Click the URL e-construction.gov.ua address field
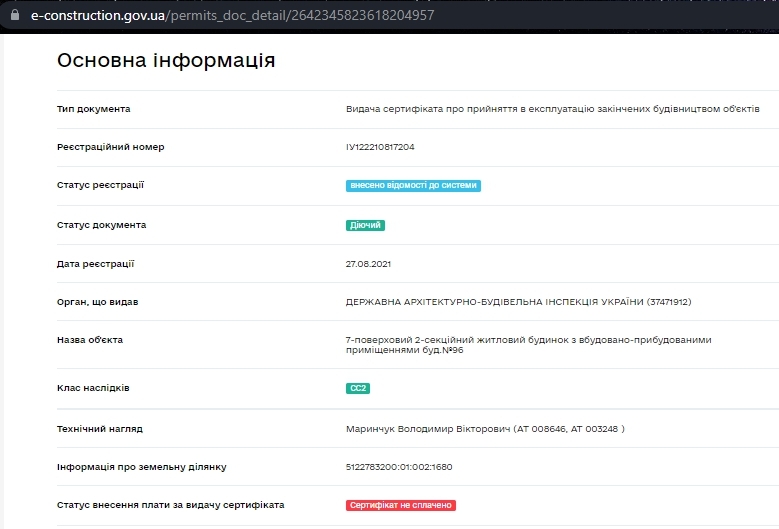The height and width of the screenshot is (529, 779). [x=233, y=15]
